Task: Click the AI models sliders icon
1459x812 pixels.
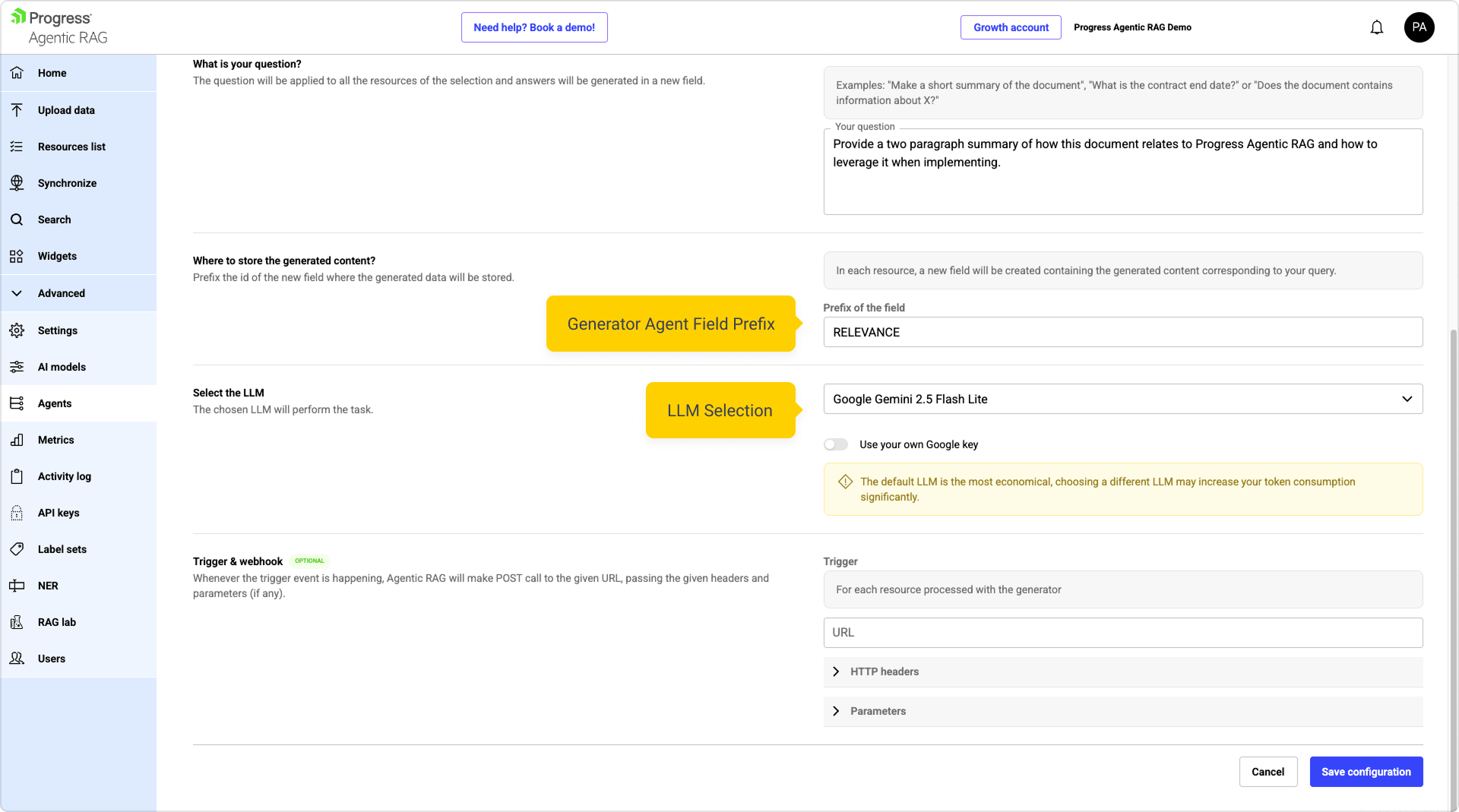Action: [17, 367]
